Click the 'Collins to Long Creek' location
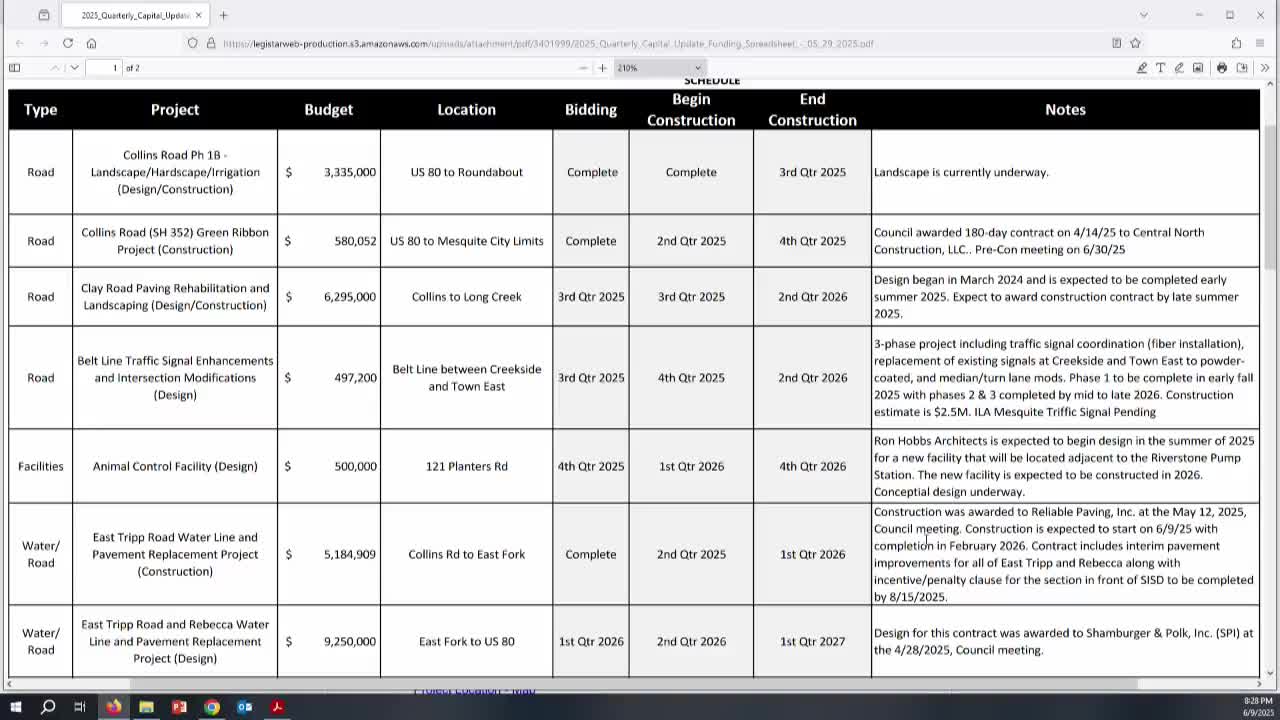Screen dimensions: 1280x720 467,297
